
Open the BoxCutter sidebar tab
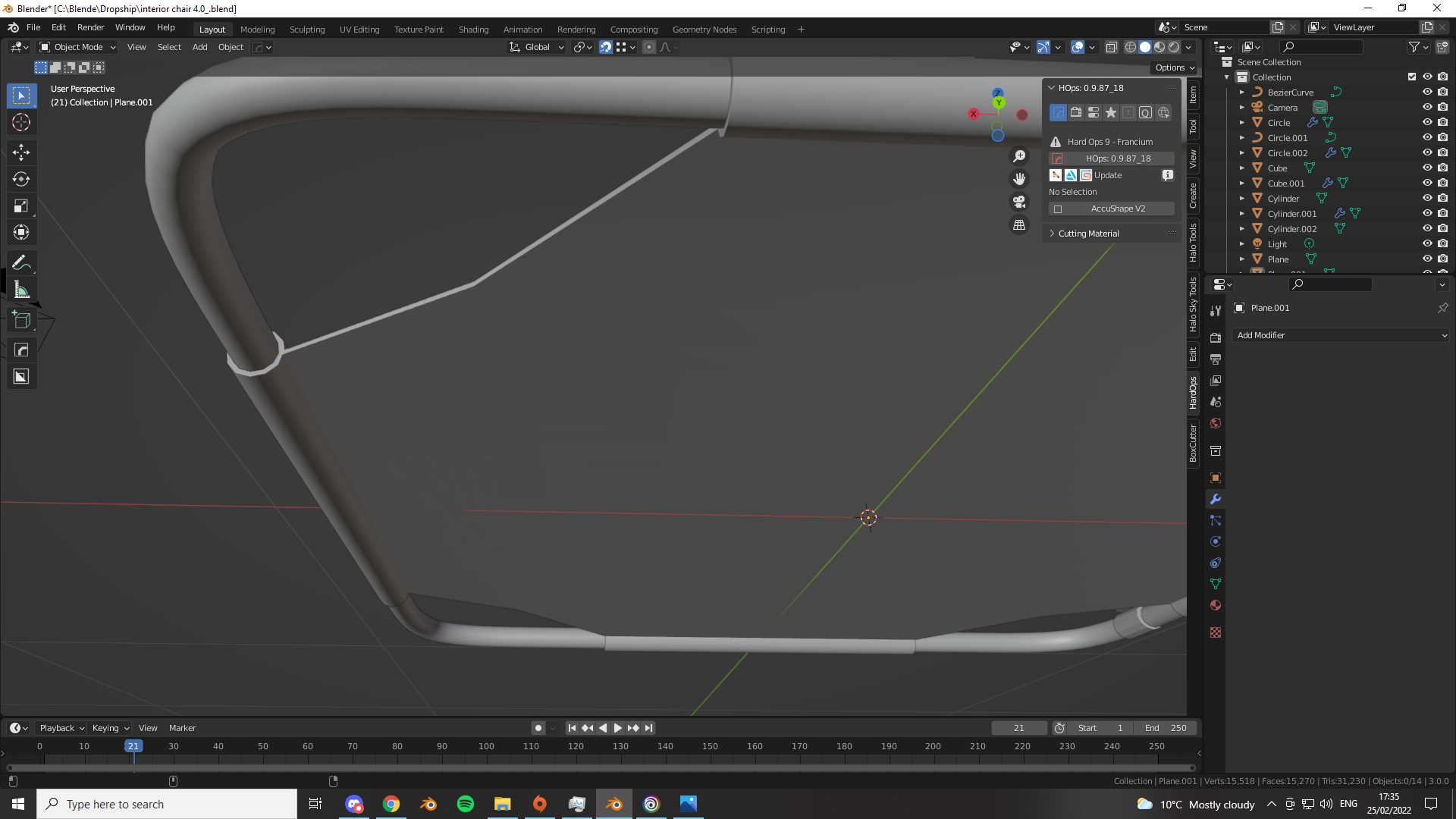[1193, 444]
